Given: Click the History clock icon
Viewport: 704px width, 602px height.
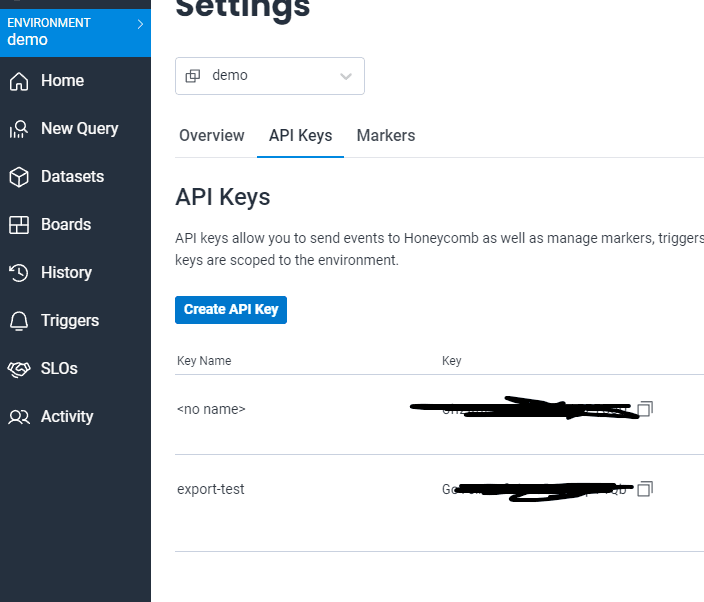Looking at the screenshot, I should pos(18,273).
